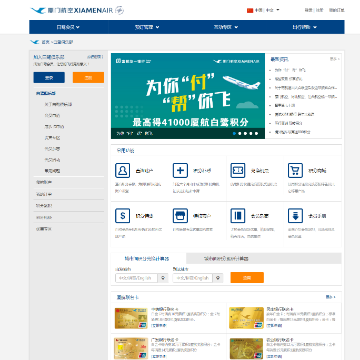360x360 pixels.
Task: Click the China flag icon in the header
Action: click(x=250, y=10)
